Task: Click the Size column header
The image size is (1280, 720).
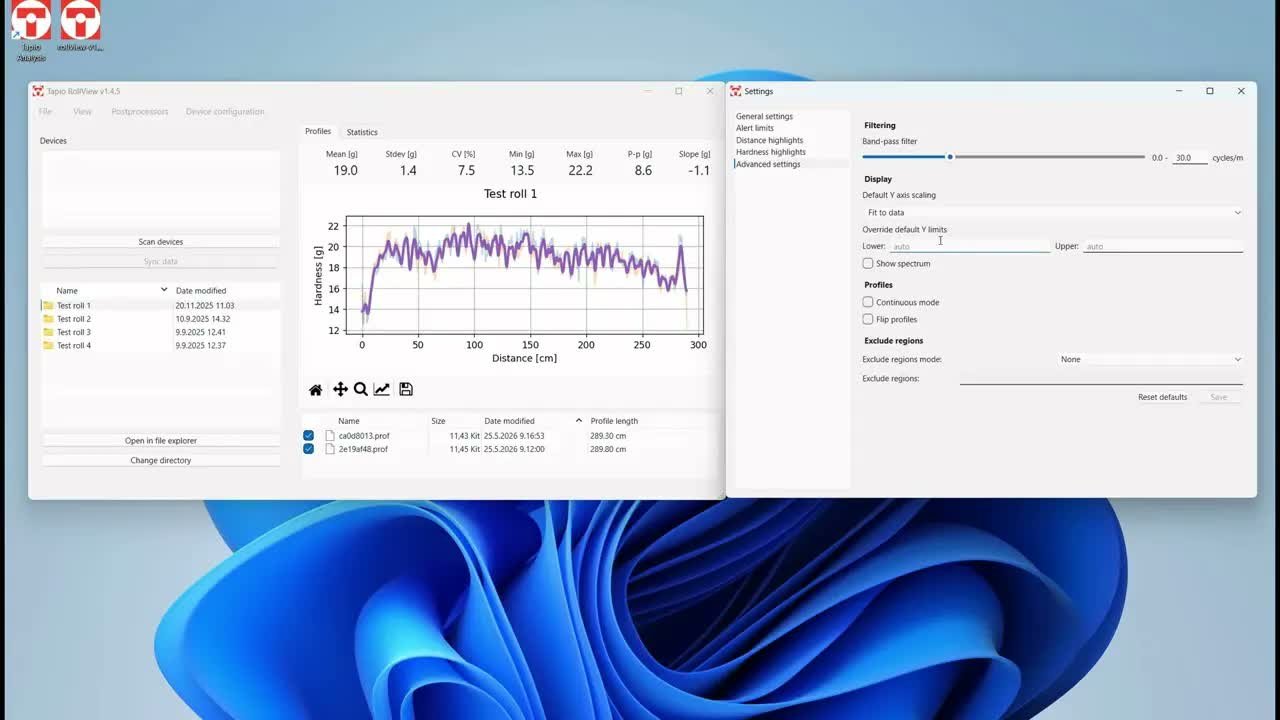Action: [438, 421]
